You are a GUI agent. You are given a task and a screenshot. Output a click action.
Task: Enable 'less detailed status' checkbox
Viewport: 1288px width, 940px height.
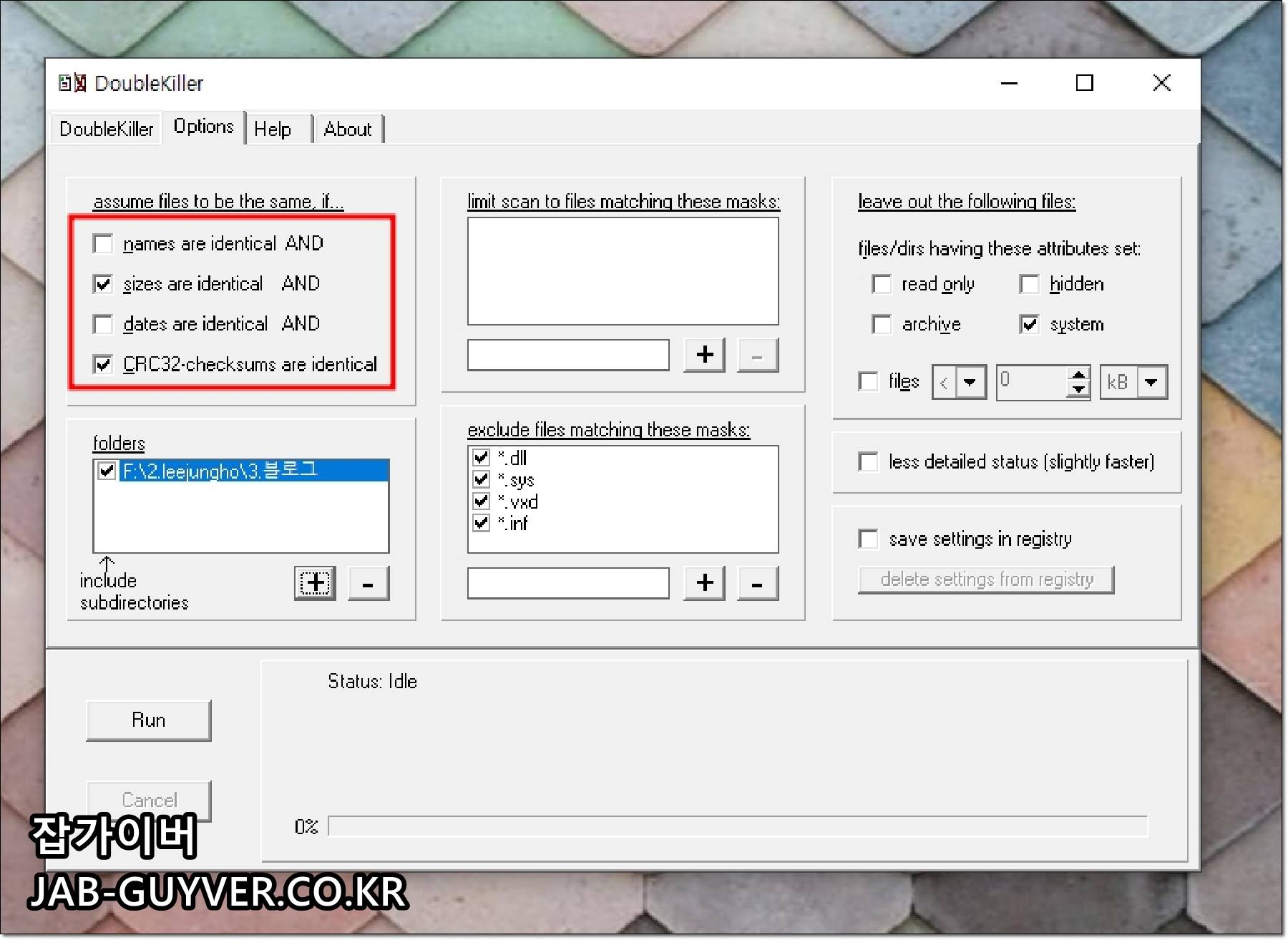tap(868, 461)
